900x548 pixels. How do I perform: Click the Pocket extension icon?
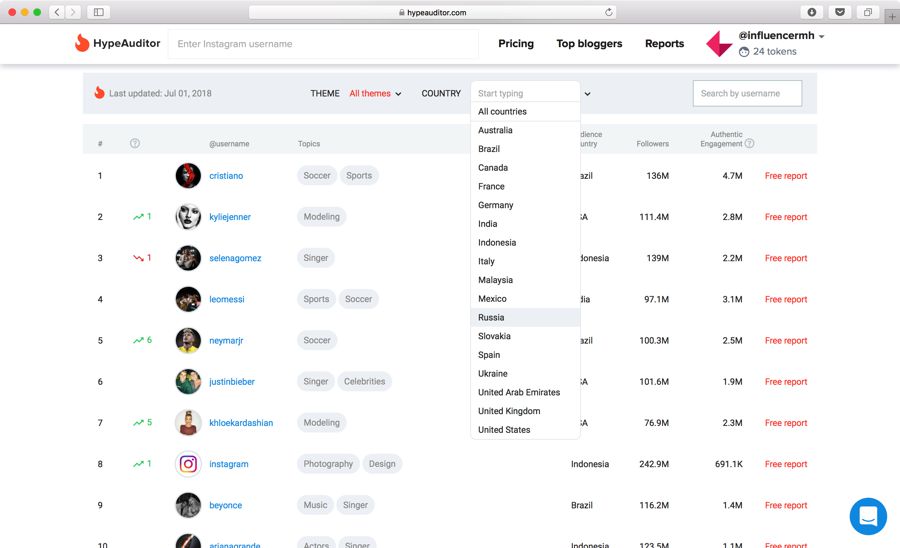pos(840,12)
